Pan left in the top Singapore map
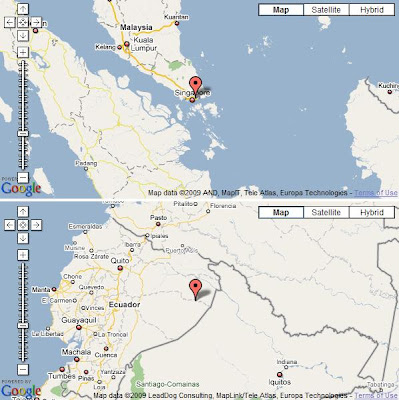 point(10,22)
